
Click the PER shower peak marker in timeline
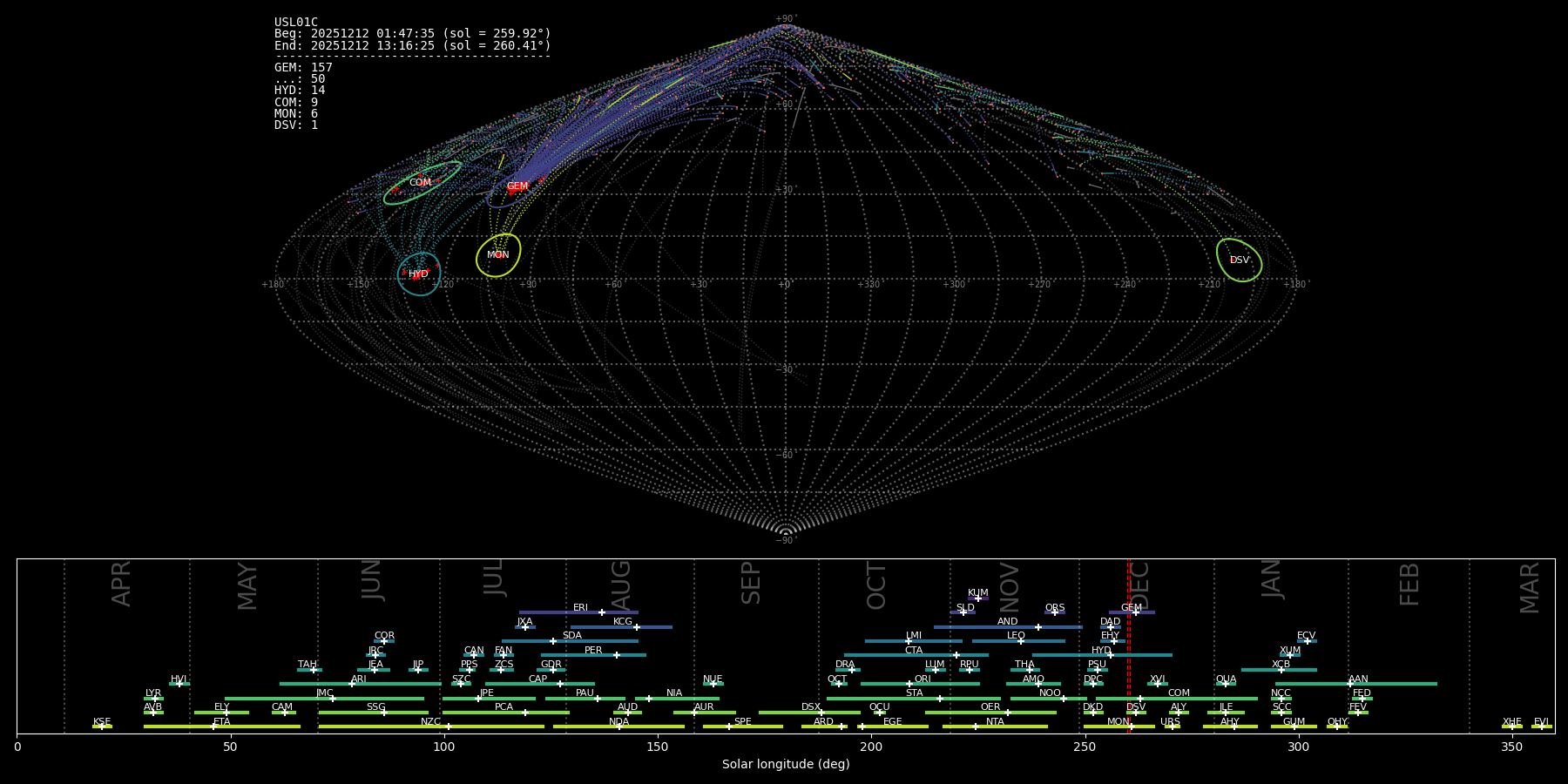click(617, 655)
